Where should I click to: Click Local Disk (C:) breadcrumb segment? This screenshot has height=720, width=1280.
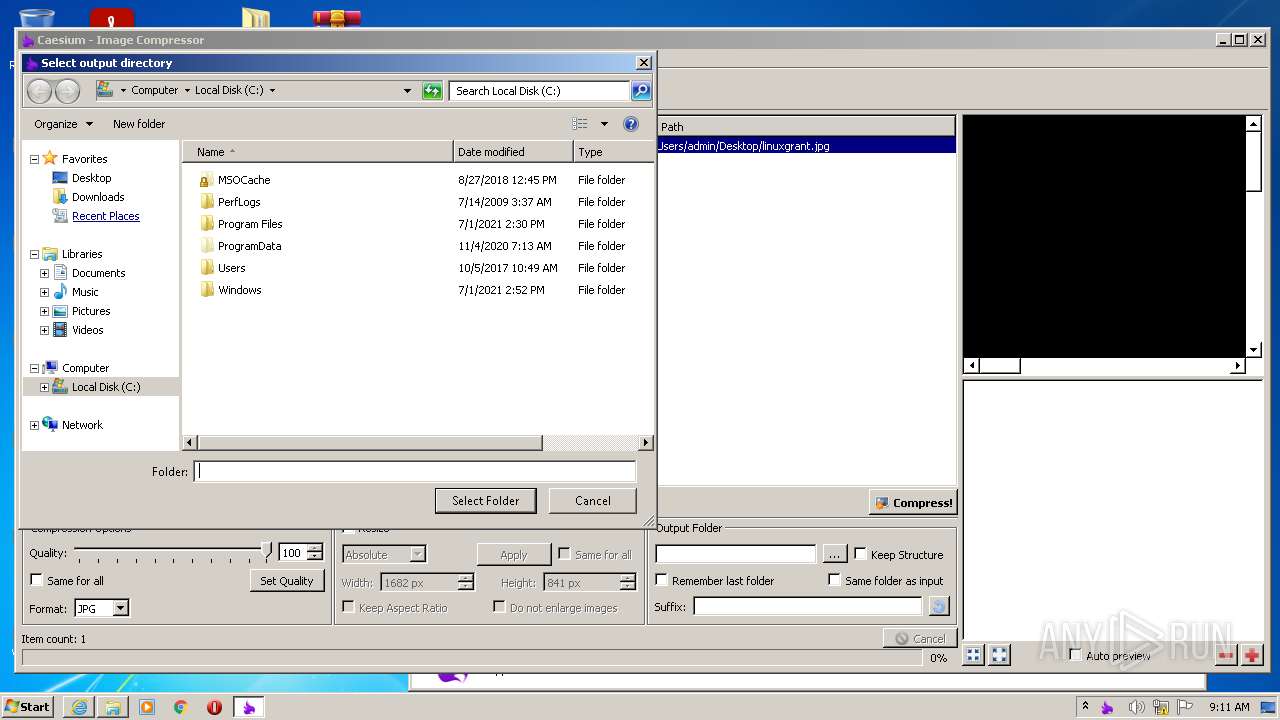tap(229, 90)
